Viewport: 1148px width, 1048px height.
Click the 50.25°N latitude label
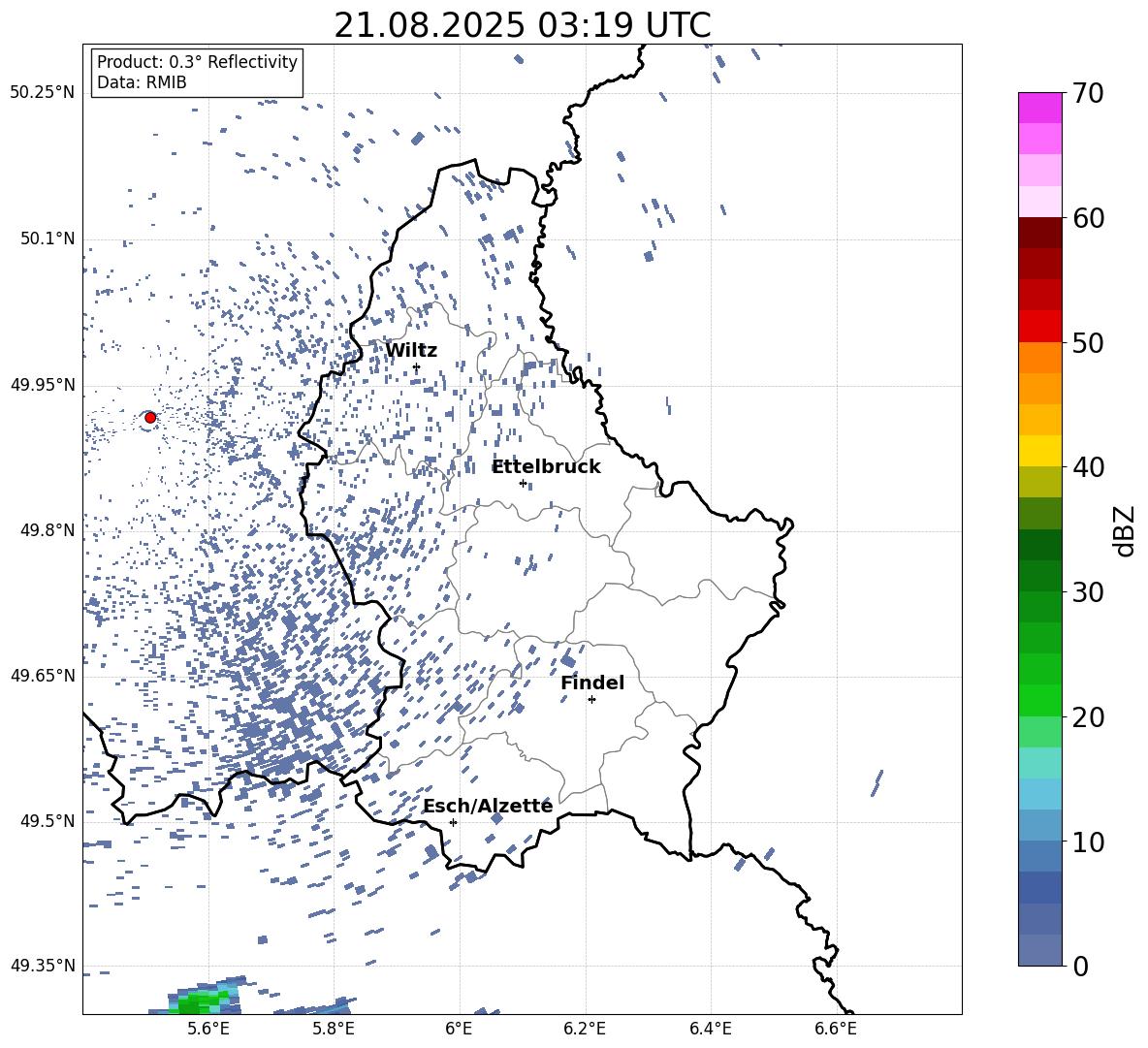click(42, 92)
